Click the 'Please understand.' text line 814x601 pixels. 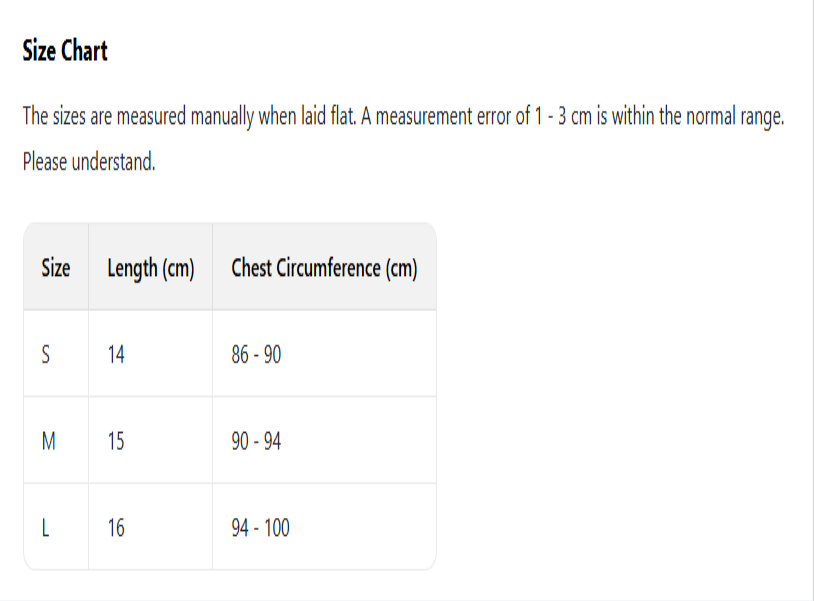(89, 161)
